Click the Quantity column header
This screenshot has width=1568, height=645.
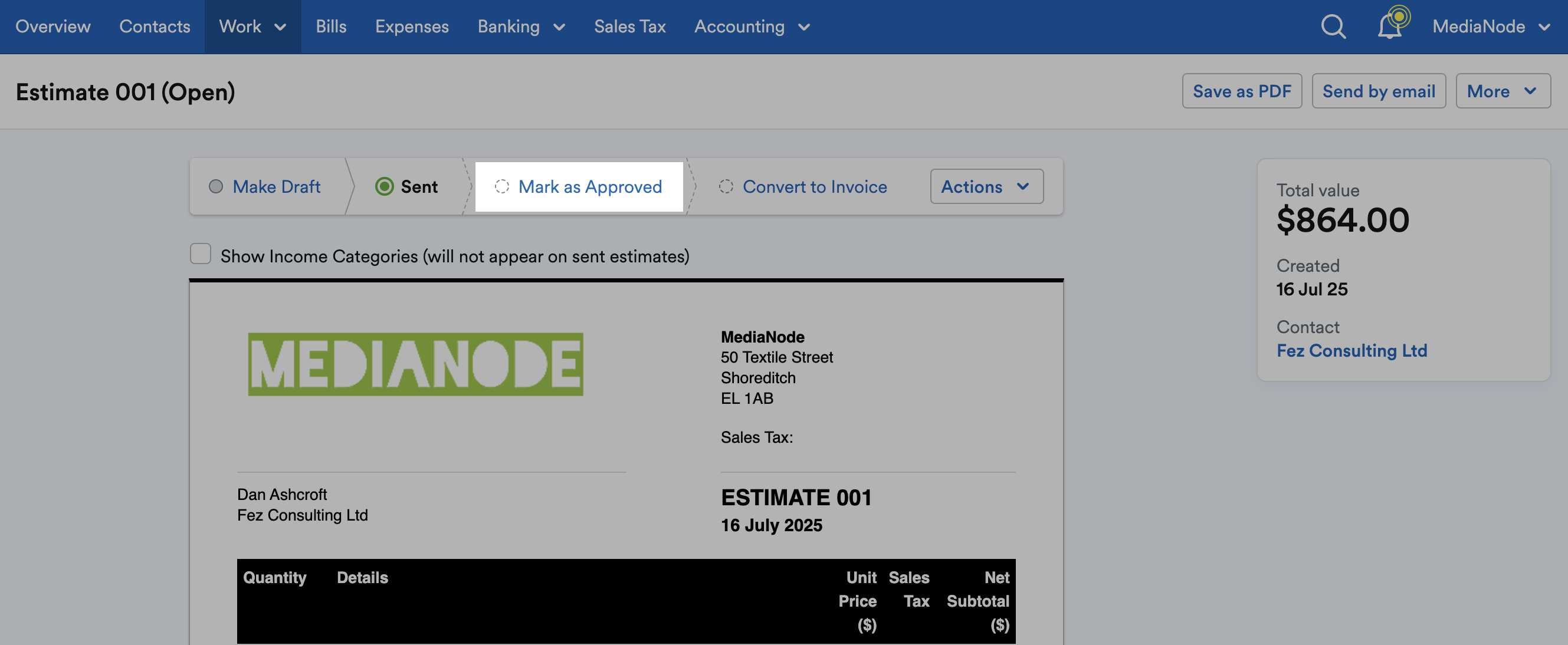pos(274,577)
